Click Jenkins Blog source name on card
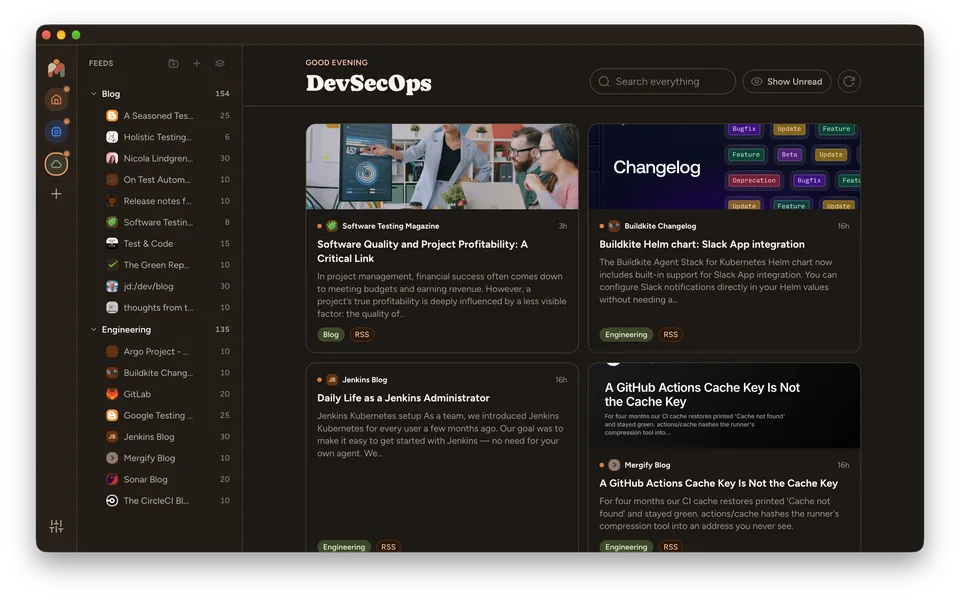Screen dimensions: 960x600 coord(364,380)
